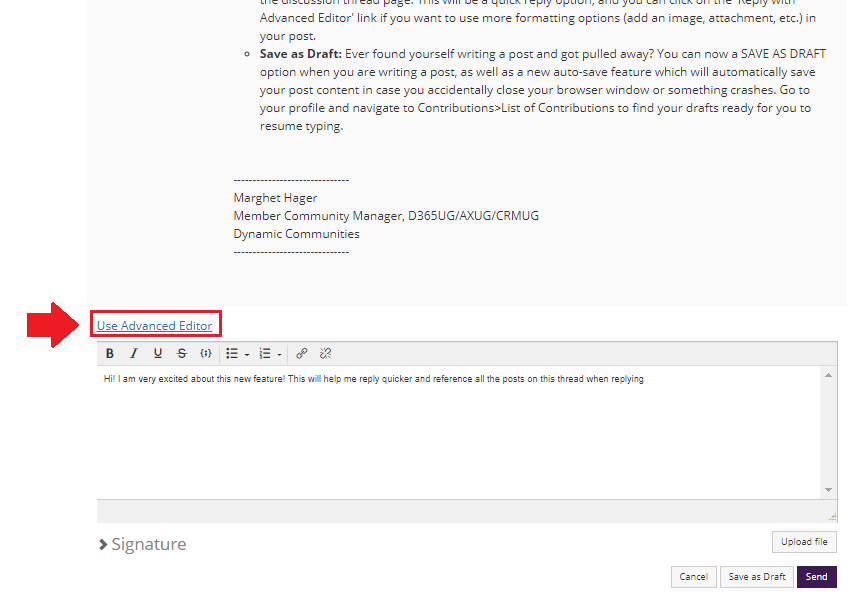This screenshot has width=857, height=597.
Task: Click inside the reply message text area
Action: point(459,432)
